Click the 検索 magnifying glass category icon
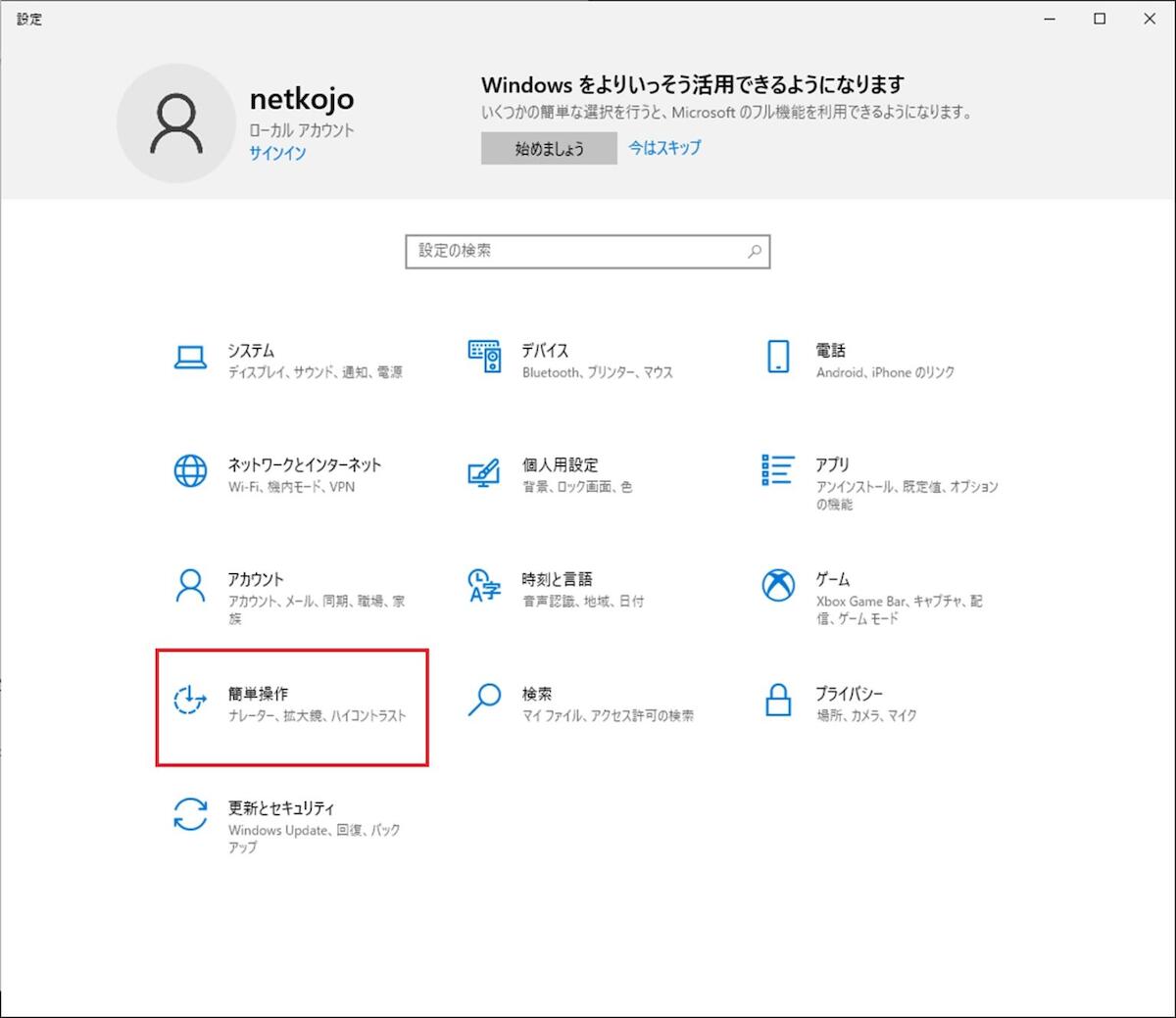 484,701
